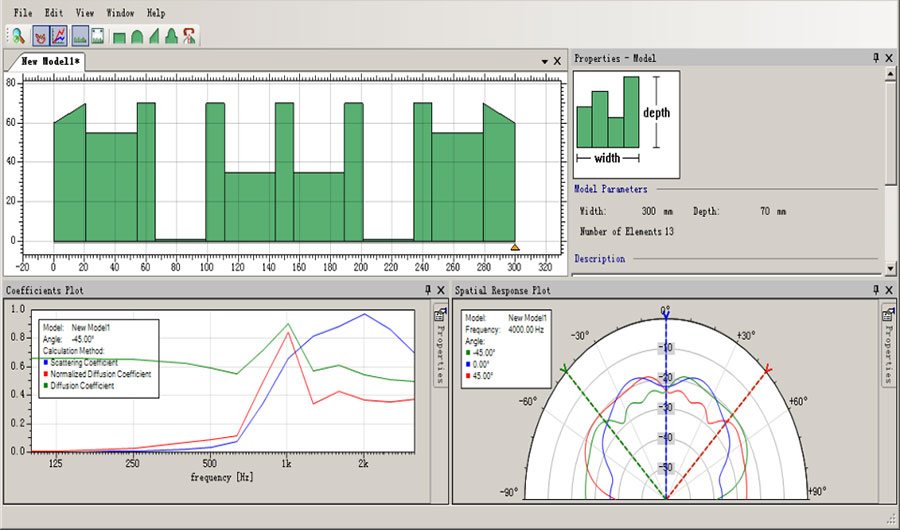Click the person figure toolbar icon
The width and height of the screenshot is (900, 530).
[x=188, y=36]
